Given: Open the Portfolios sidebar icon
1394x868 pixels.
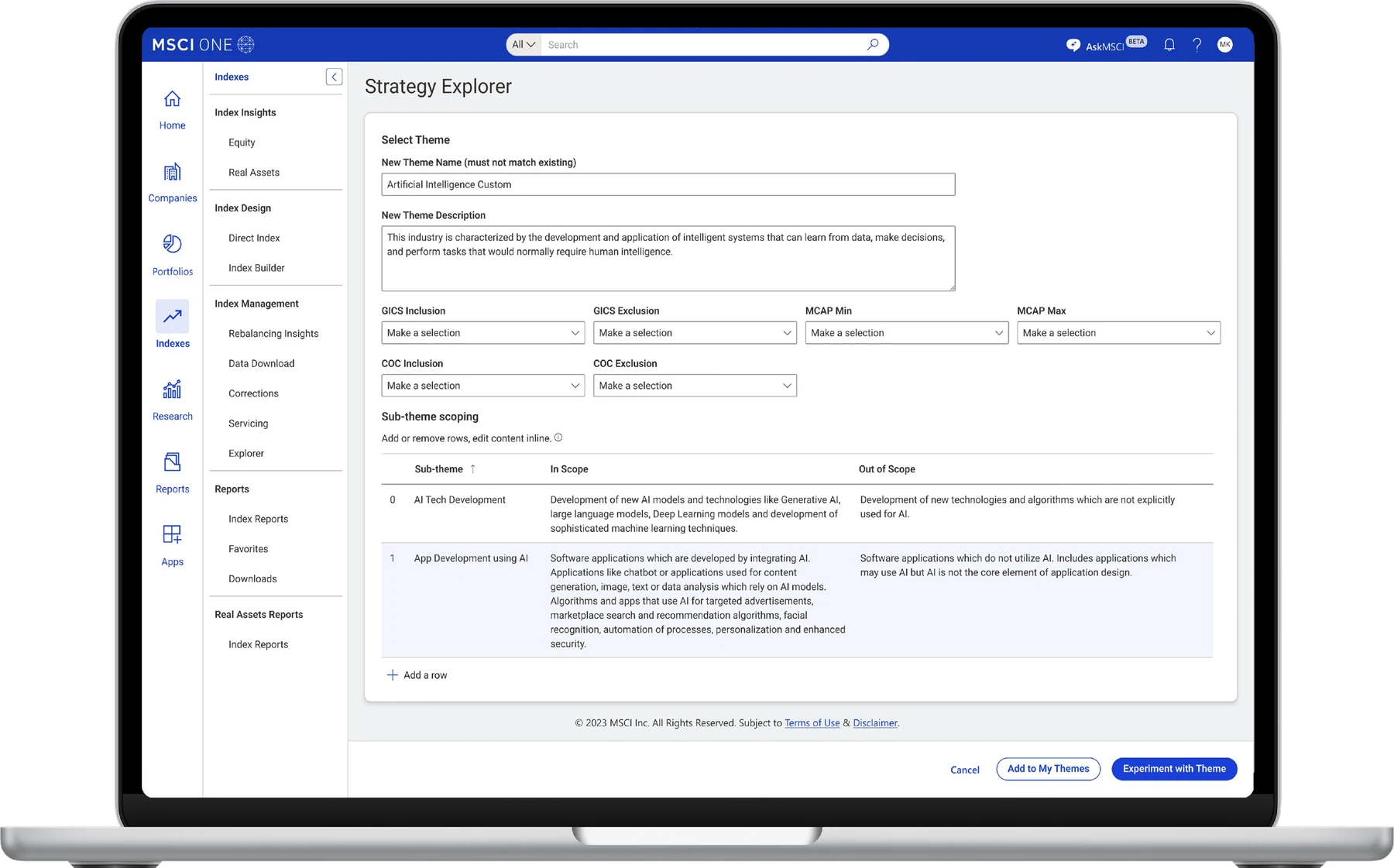Looking at the screenshot, I should tap(172, 244).
